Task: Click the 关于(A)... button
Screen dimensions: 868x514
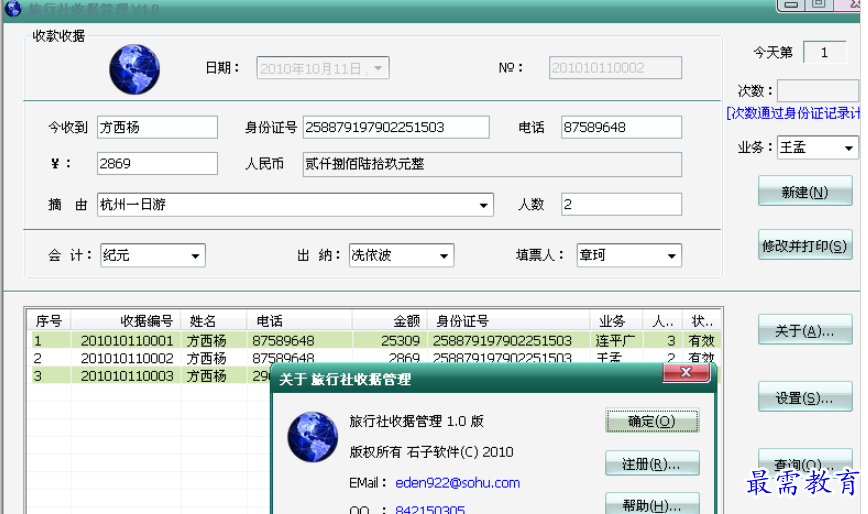Action: pos(805,330)
